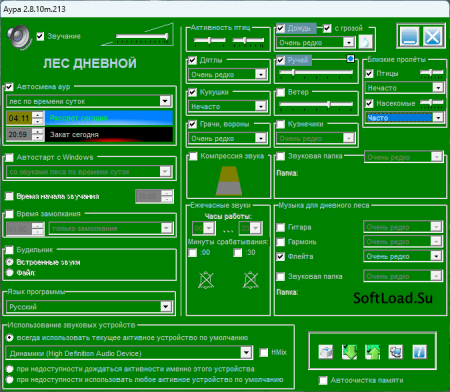The height and width of the screenshot is (392, 450).
Task: Click the computer monitor icon in bottom toolbar
Action: point(396,352)
